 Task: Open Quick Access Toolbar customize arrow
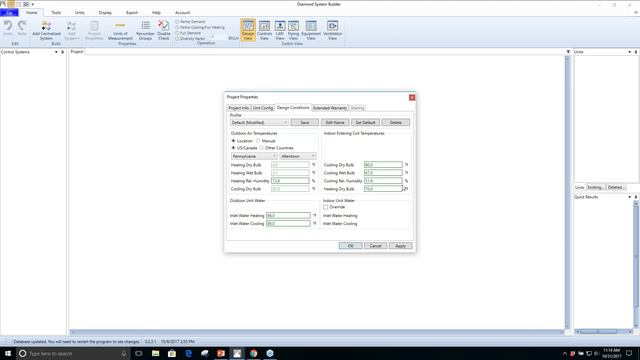pos(33,4)
